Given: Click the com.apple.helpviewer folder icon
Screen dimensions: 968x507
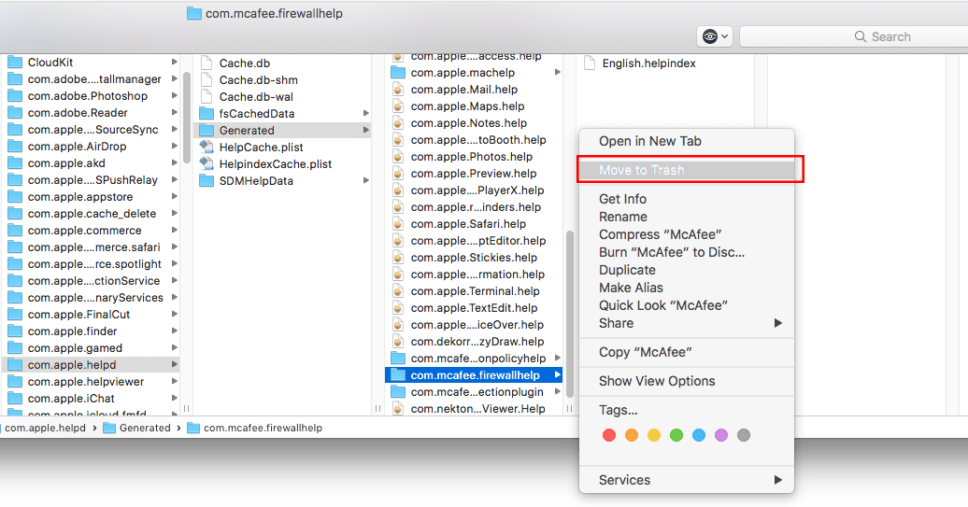Looking at the screenshot, I should (x=15, y=382).
